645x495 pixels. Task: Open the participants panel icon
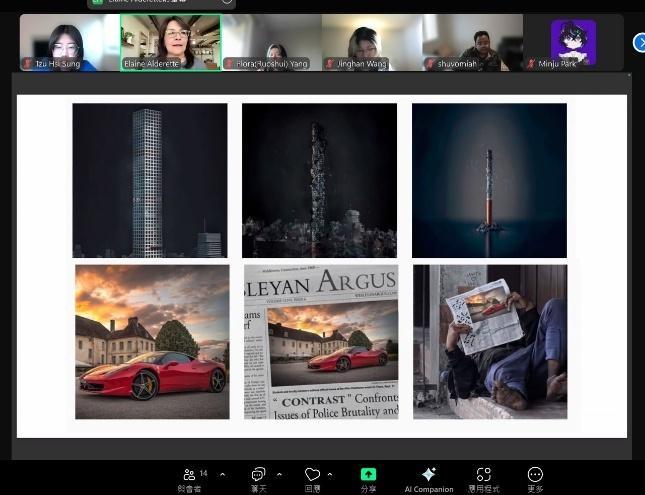coord(189,474)
